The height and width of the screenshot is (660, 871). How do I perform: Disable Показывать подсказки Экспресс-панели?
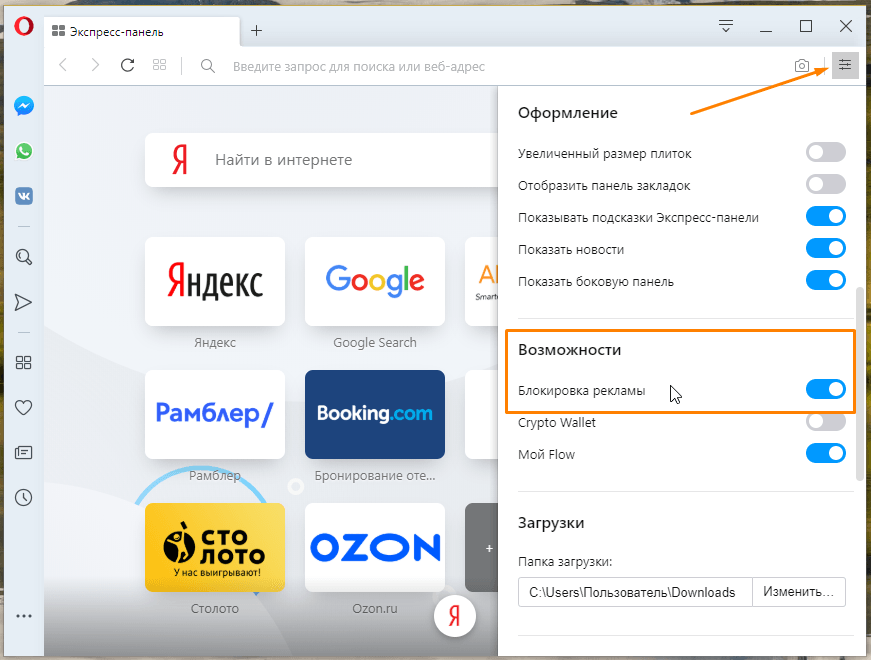[x=825, y=216]
